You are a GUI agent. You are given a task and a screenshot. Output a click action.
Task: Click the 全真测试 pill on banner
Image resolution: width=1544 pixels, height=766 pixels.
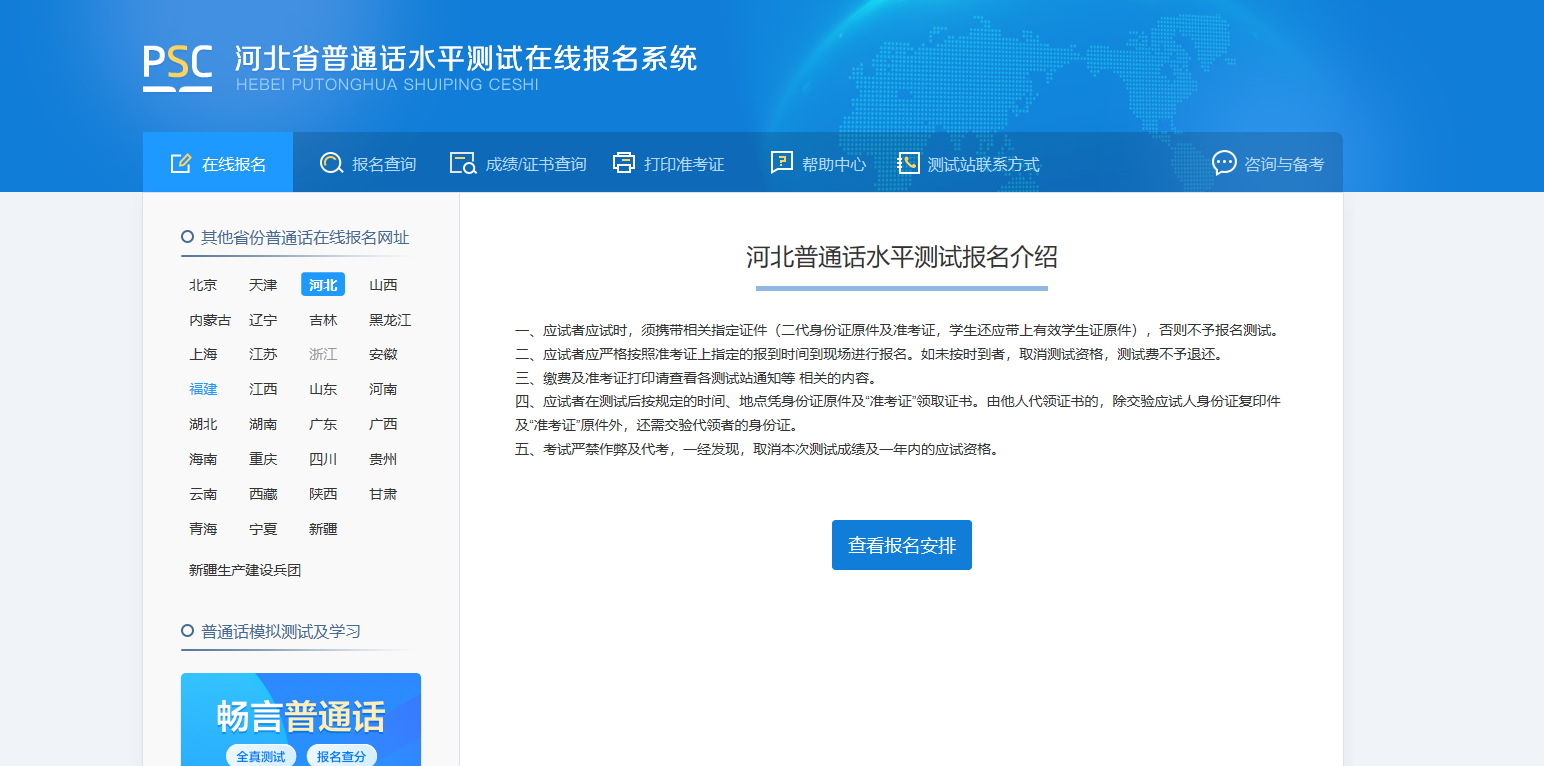coord(261,756)
